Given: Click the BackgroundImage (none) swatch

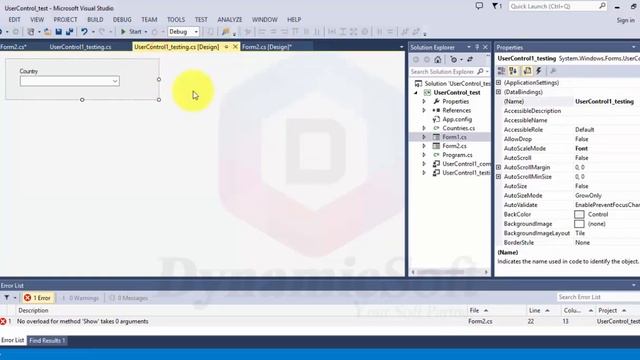Looking at the screenshot, I should pos(579,224).
